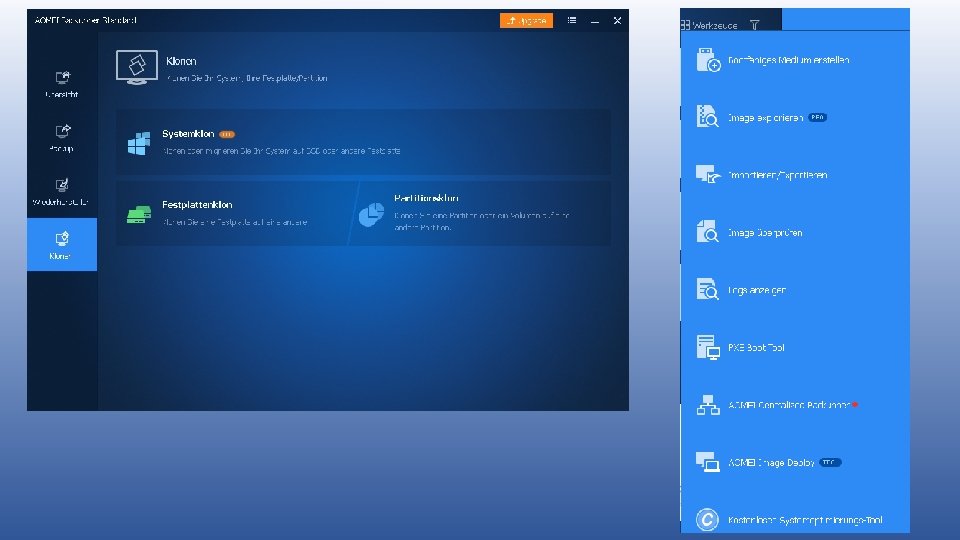Open the Wiederherstellen sidebar section
960x540 pixels.
point(62,192)
